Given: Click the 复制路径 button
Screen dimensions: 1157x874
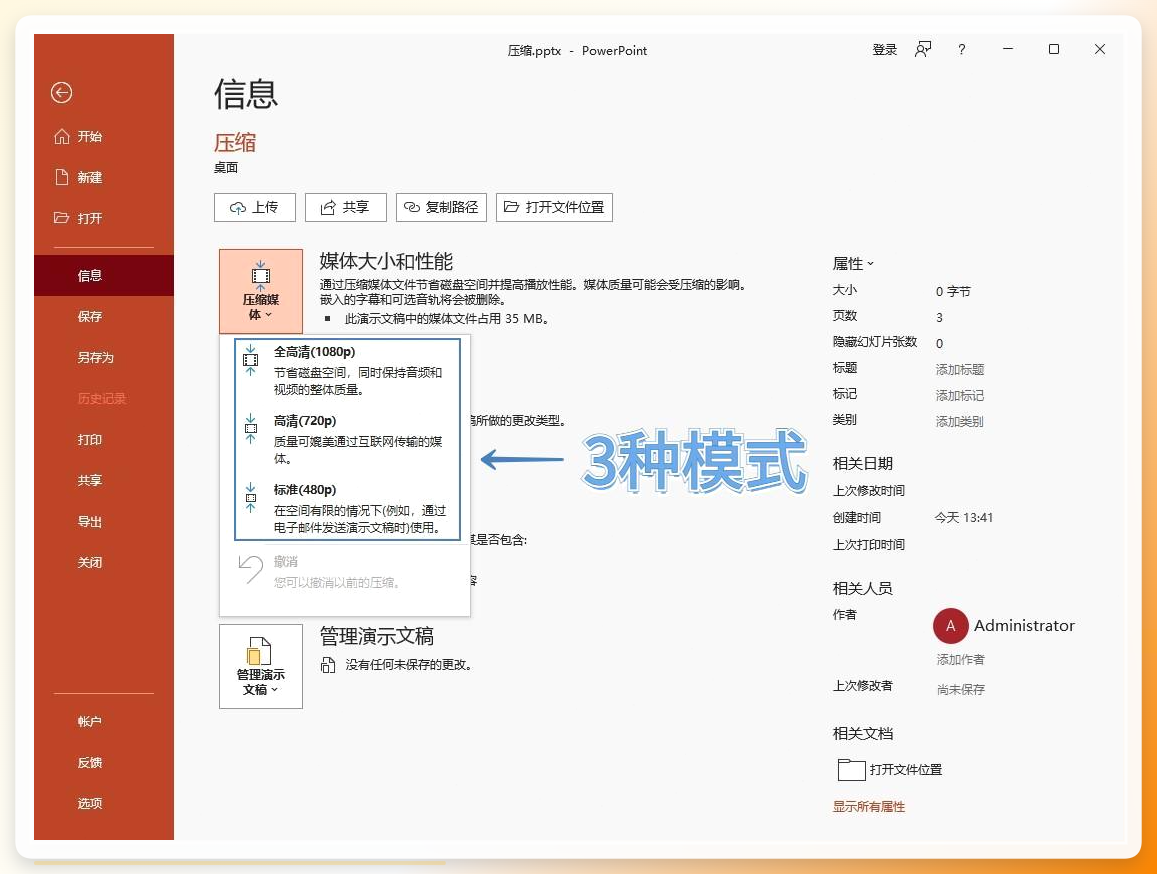Looking at the screenshot, I should (442, 207).
